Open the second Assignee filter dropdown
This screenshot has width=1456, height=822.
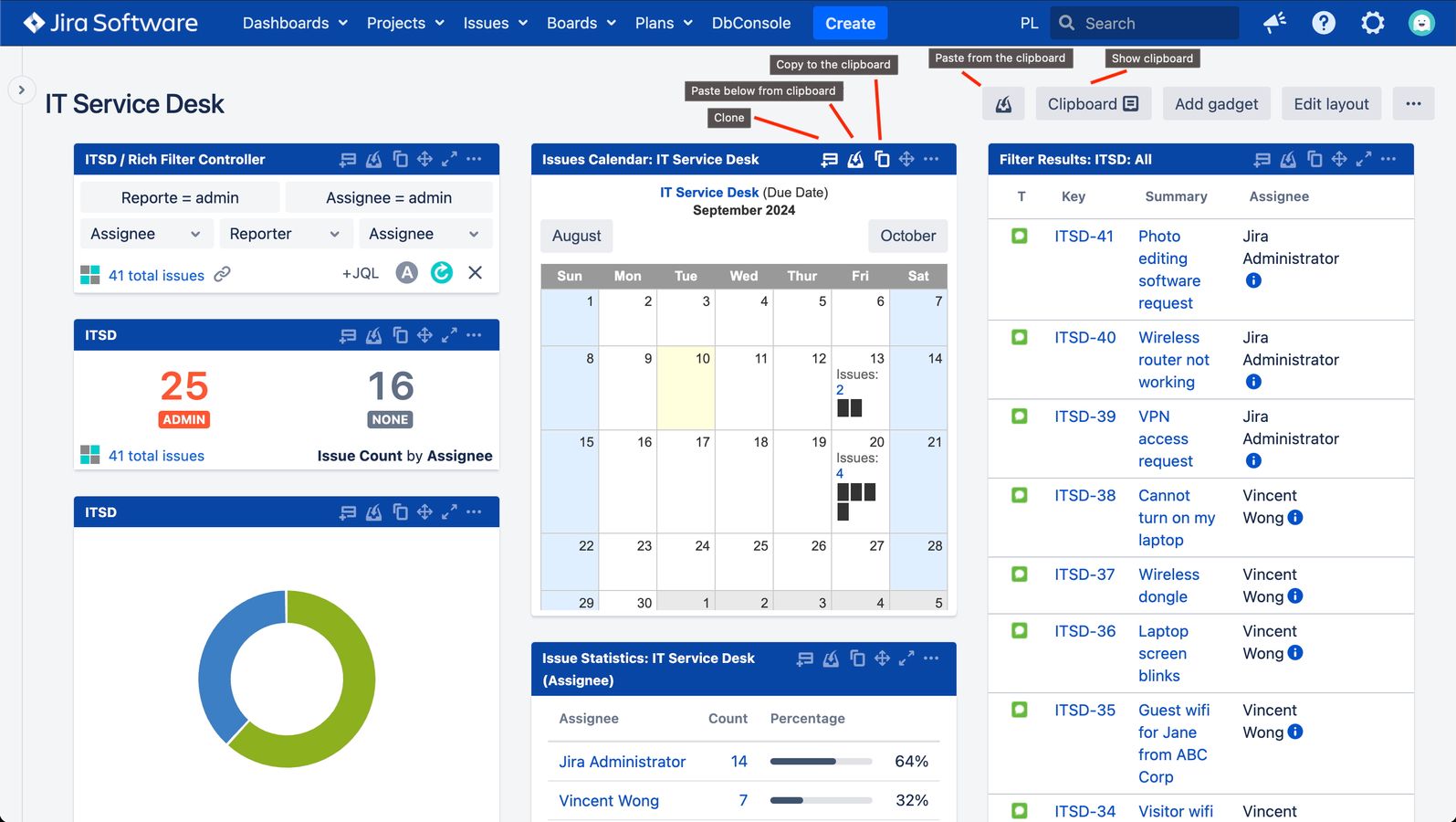click(424, 234)
